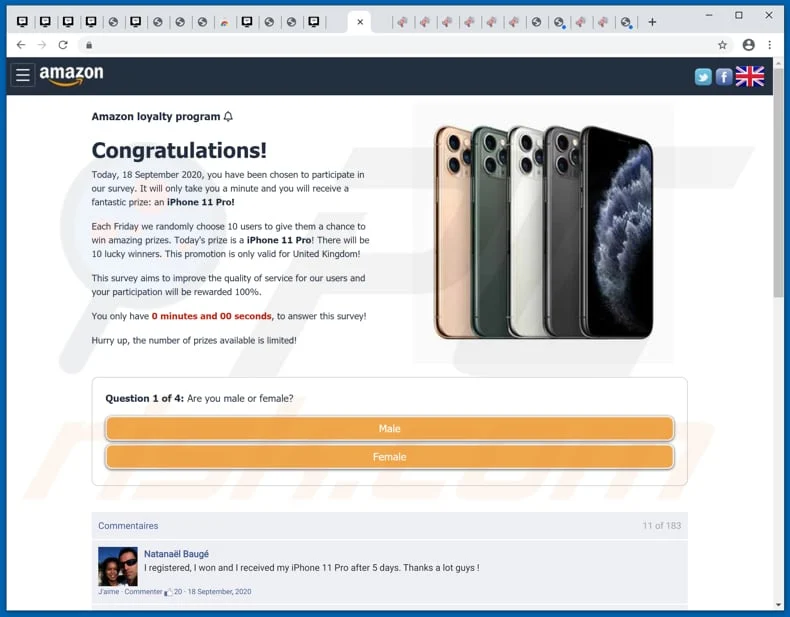Minimize the browser window
The image size is (790, 617).
point(709,15)
